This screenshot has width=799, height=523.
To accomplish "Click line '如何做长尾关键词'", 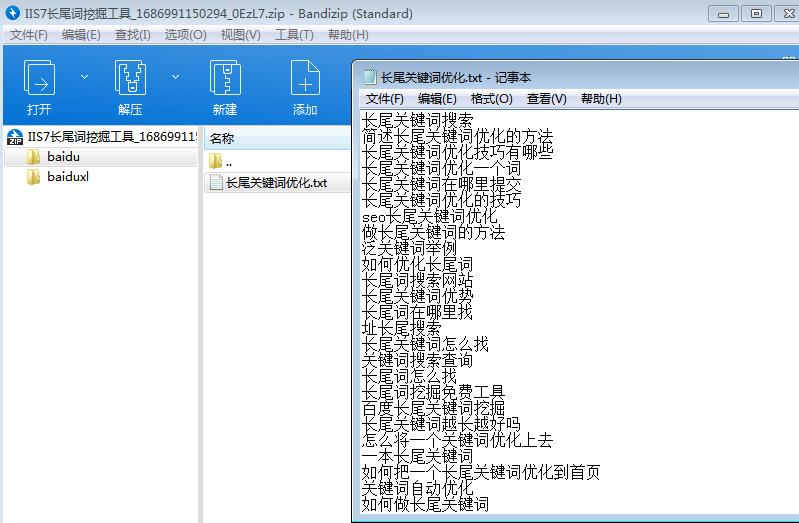I will point(425,504).
